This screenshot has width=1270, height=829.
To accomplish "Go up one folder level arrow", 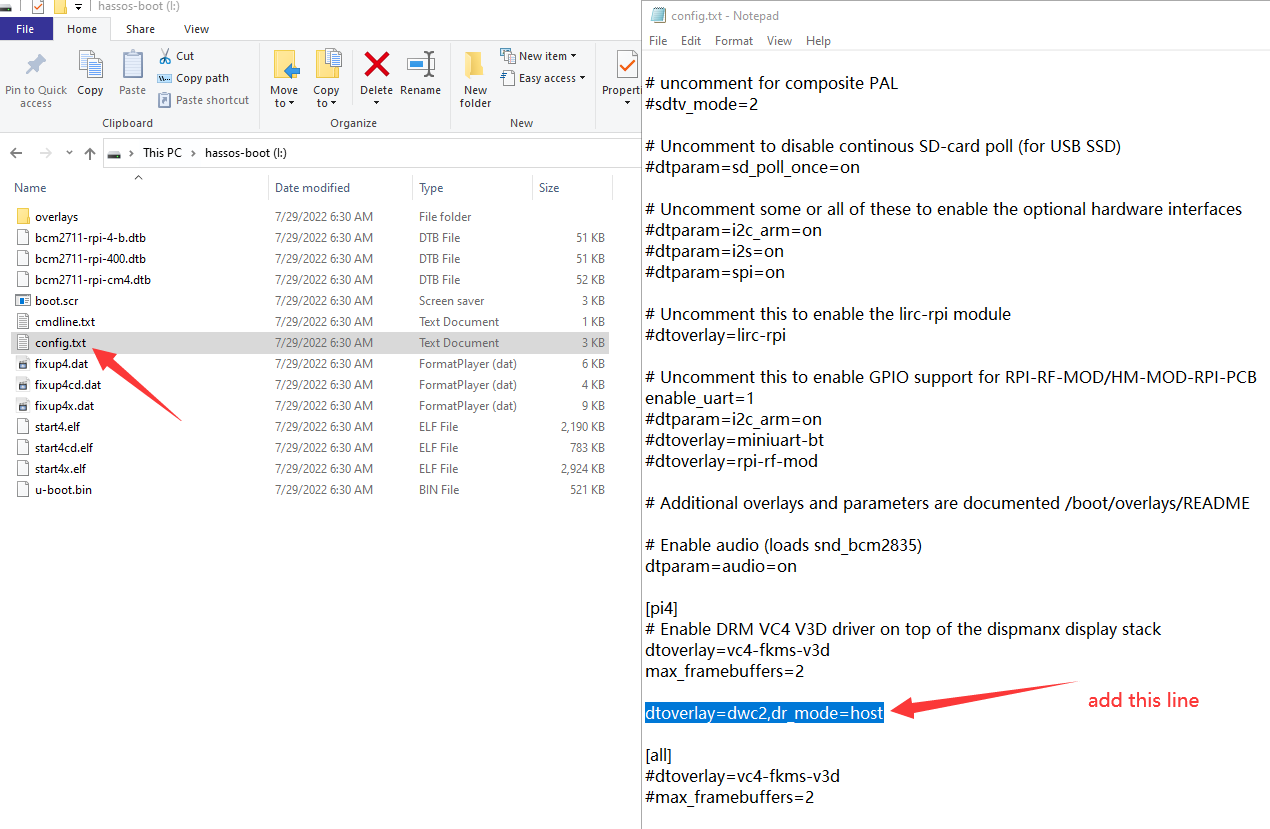I will (x=90, y=153).
